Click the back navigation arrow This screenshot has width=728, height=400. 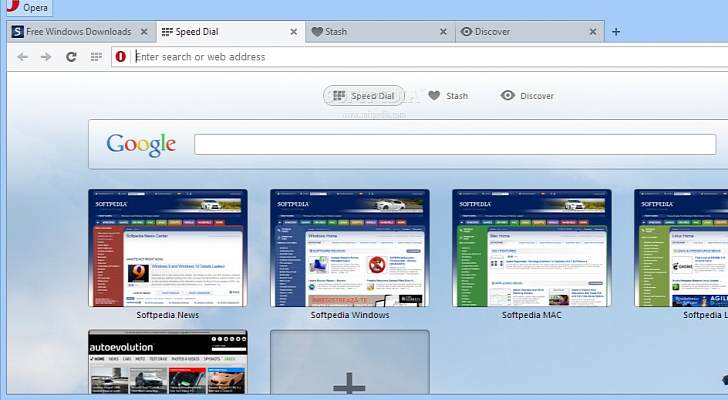(x=22, y=57)
